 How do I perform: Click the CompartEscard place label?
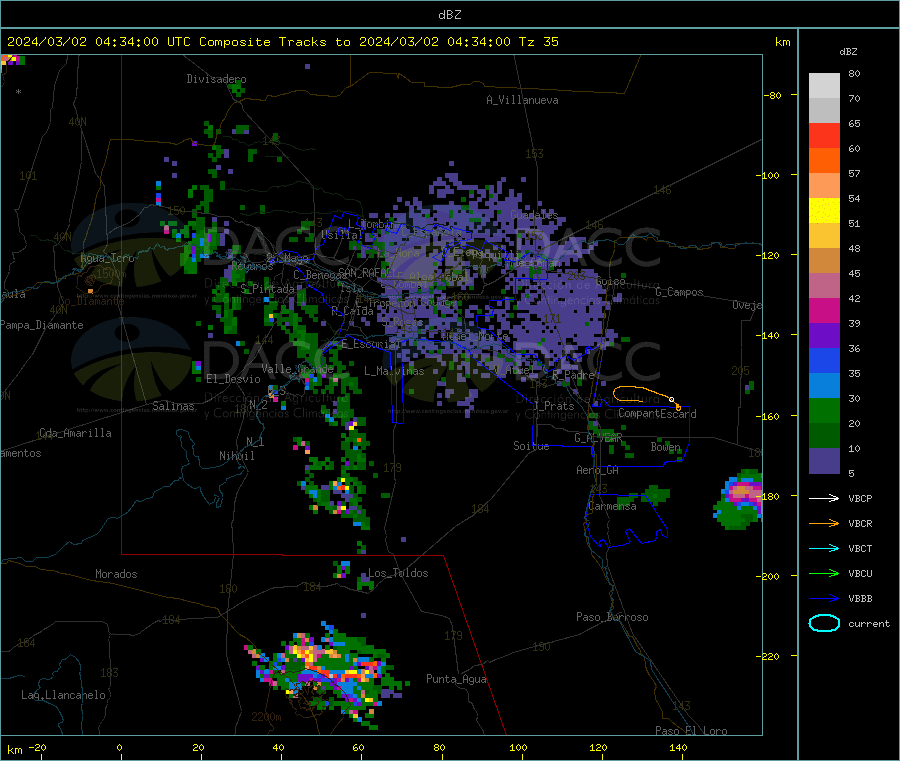point(657,413)
